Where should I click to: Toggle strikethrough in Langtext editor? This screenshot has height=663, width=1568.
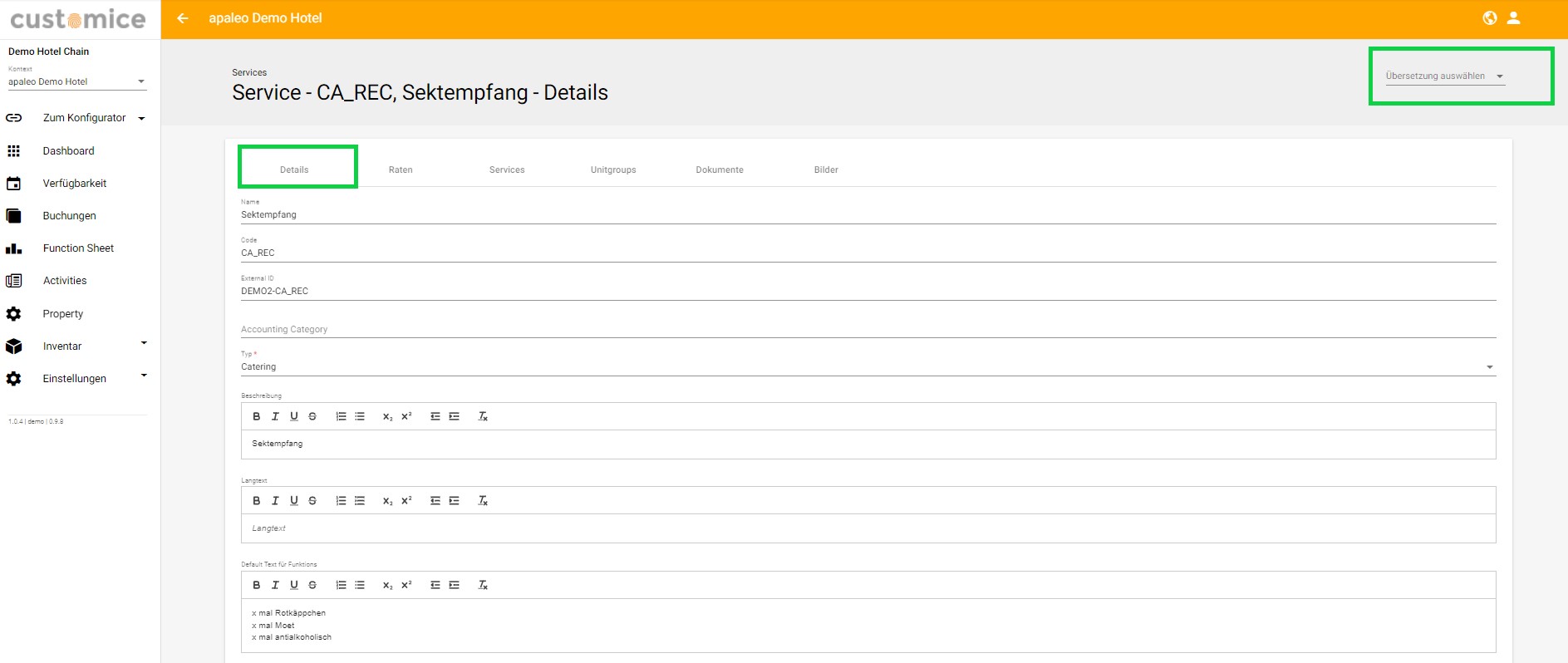312,500
